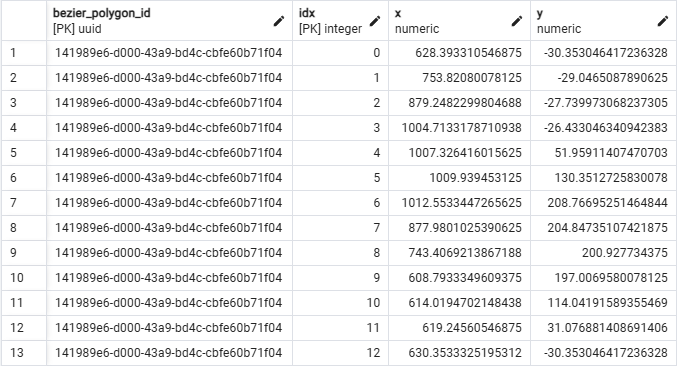Click y cell 114.04191589355469
This screenshot has height=366, width=677.
pos(604,303)
